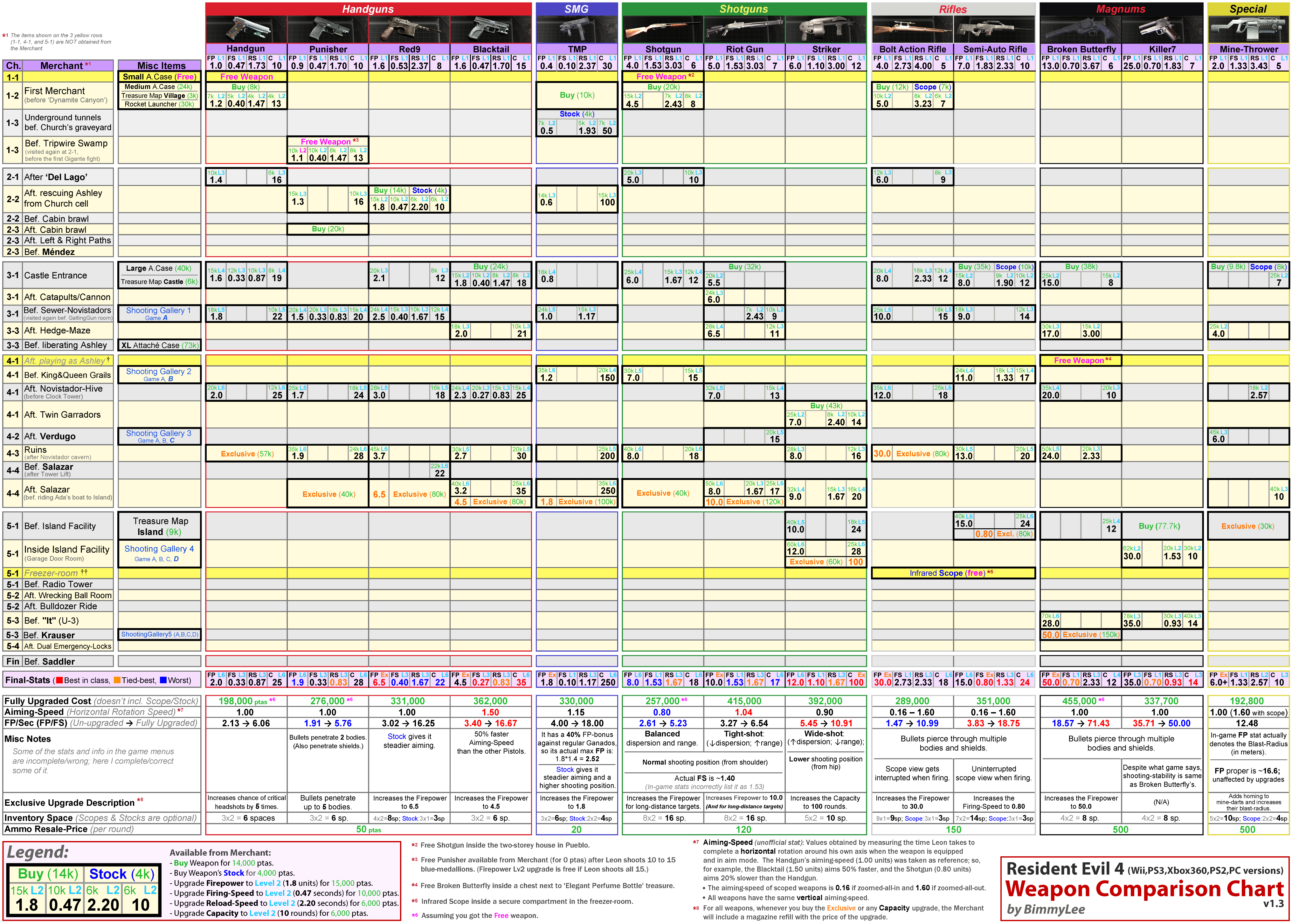Click the 'Rocket Launcher (30k)' cell

[x=159, y=104]
